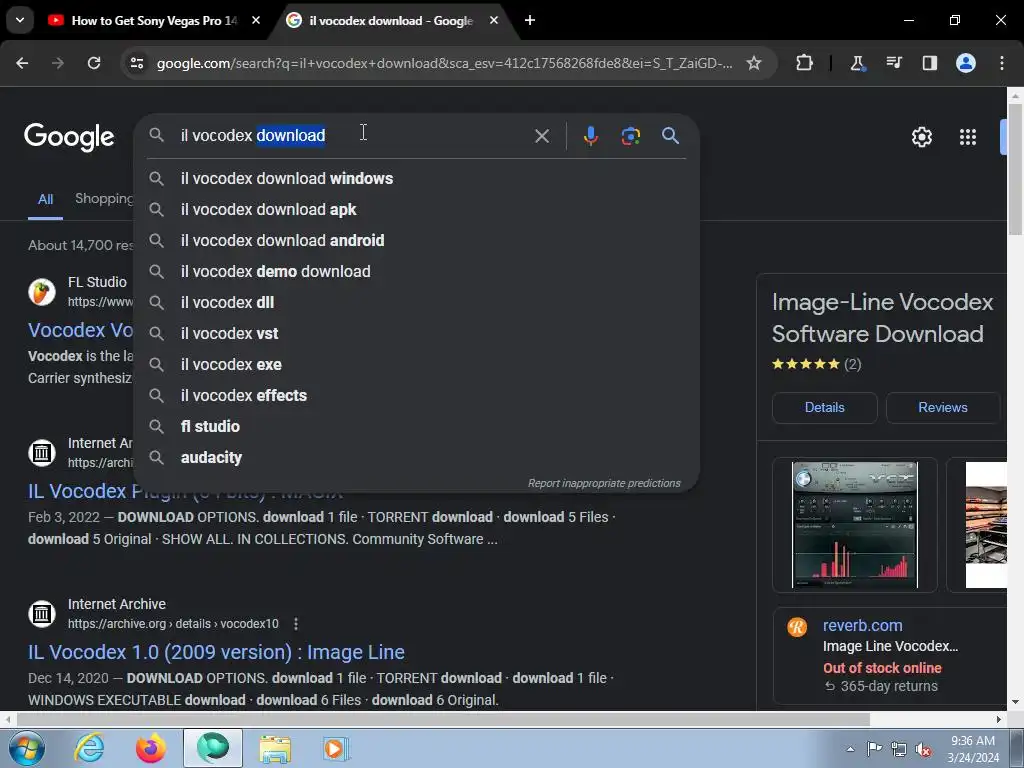The image size is (1024, 768).
Task: Click the five-star rating (2) reviews
Action: (816, 364)
